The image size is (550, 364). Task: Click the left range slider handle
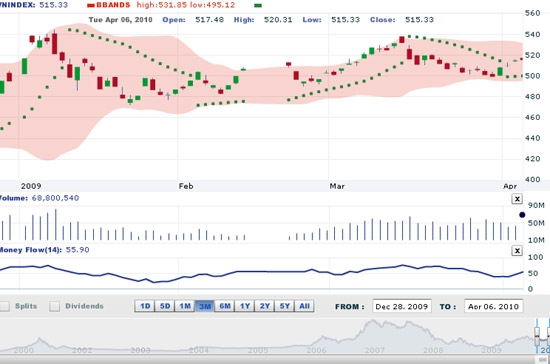[x=537, y=336]
